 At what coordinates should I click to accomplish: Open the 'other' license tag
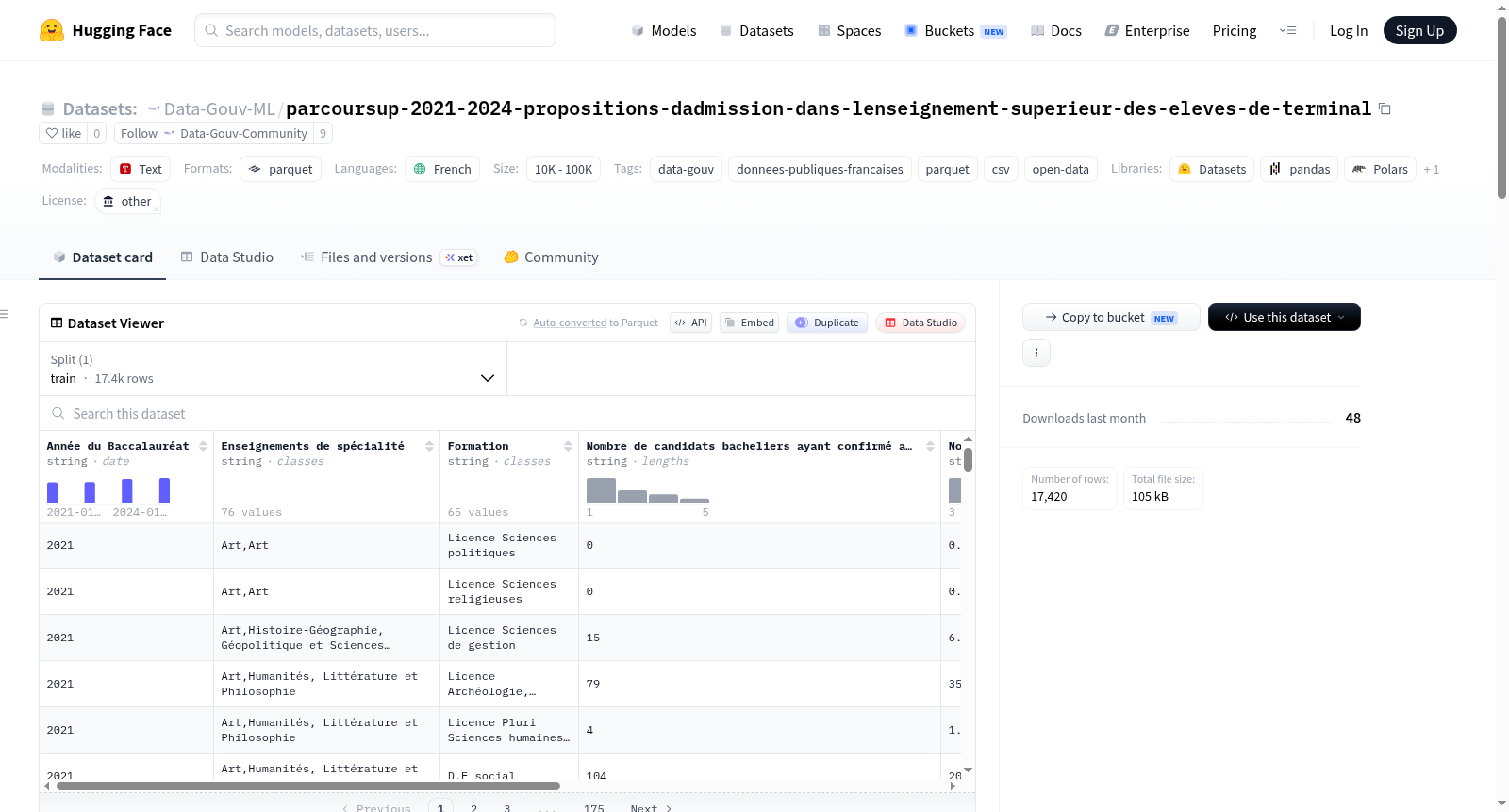tap(126, 201)
